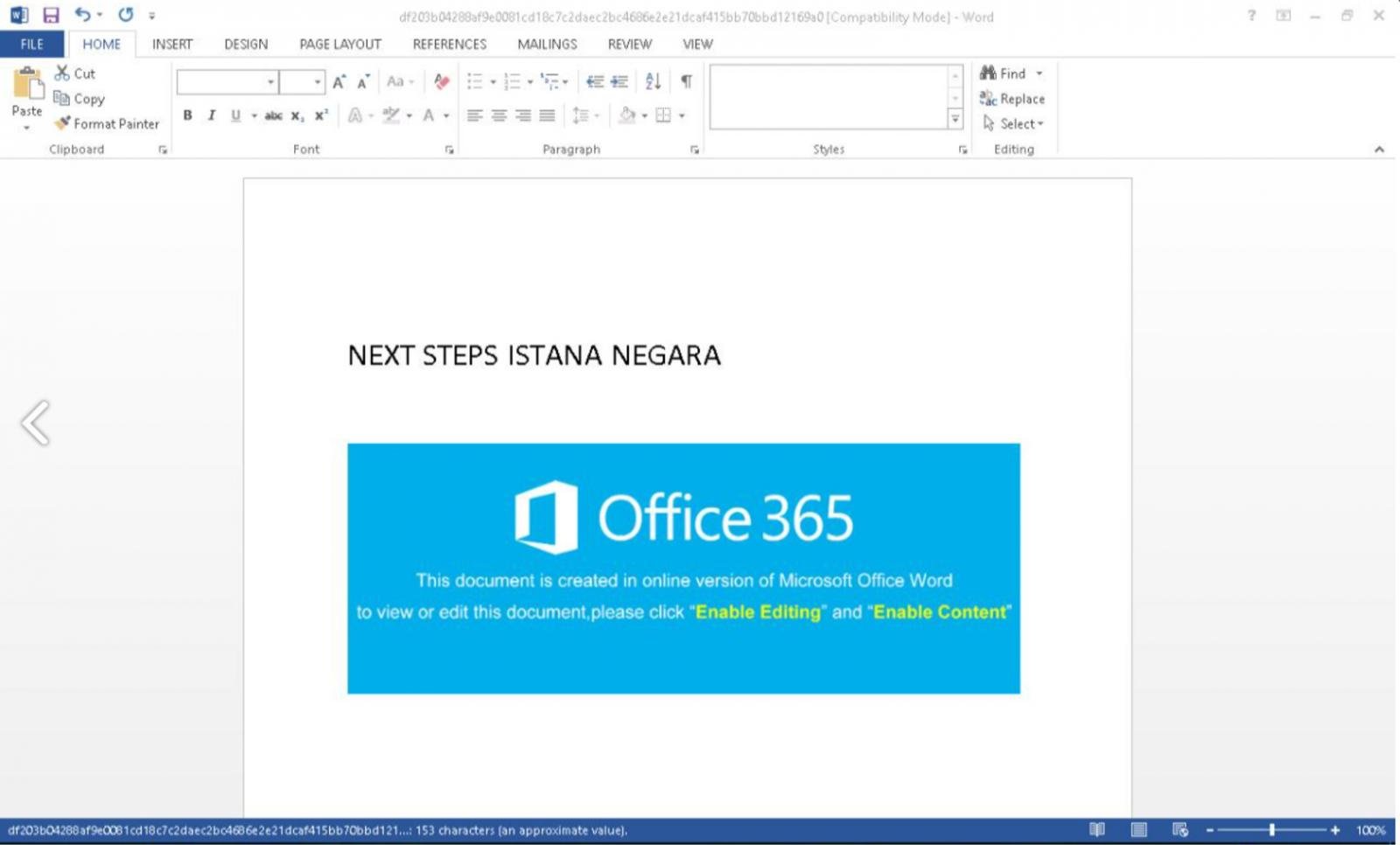Click the previous page navigation arrow

(x=35, y=423)
